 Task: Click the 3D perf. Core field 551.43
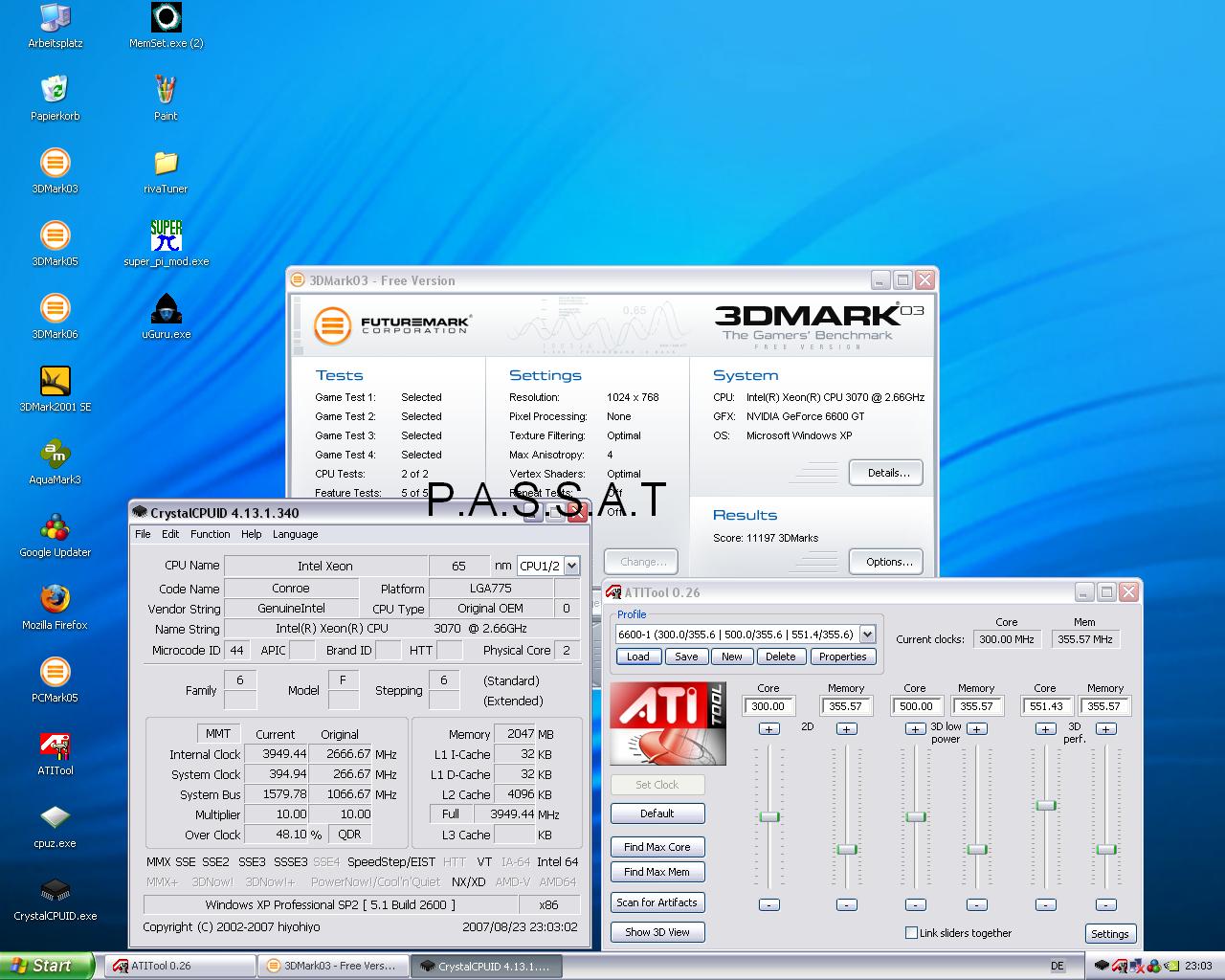[1046, 706]
